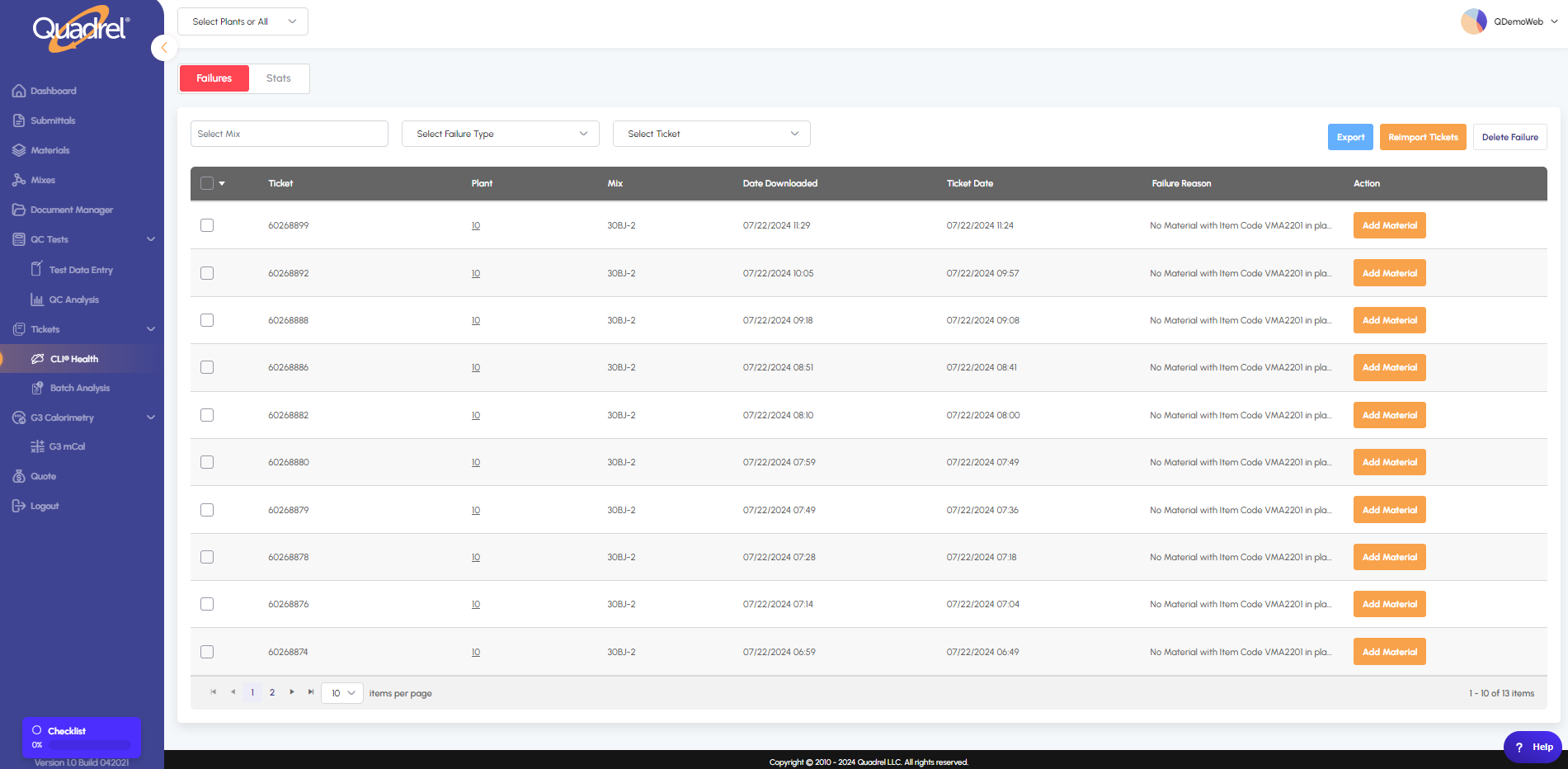This screenshot has height=769, width=1568.
Task: Collapse the G3 Calorimetry chevron
Action: [151, 418]
